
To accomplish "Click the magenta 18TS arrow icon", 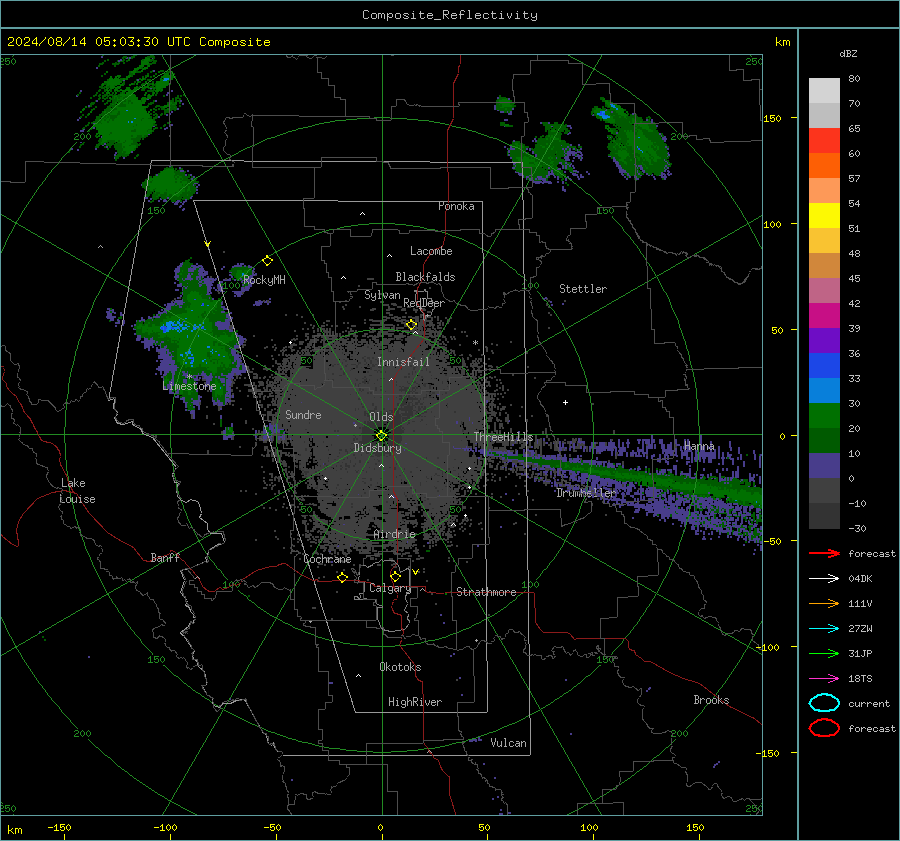I will (x=824, y=679).
